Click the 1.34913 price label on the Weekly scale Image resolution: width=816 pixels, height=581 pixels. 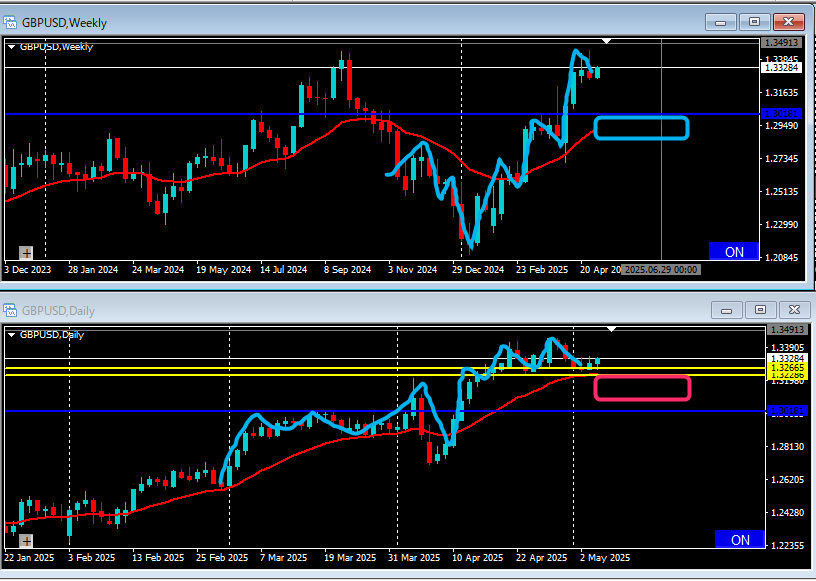[x=781, y=42]
